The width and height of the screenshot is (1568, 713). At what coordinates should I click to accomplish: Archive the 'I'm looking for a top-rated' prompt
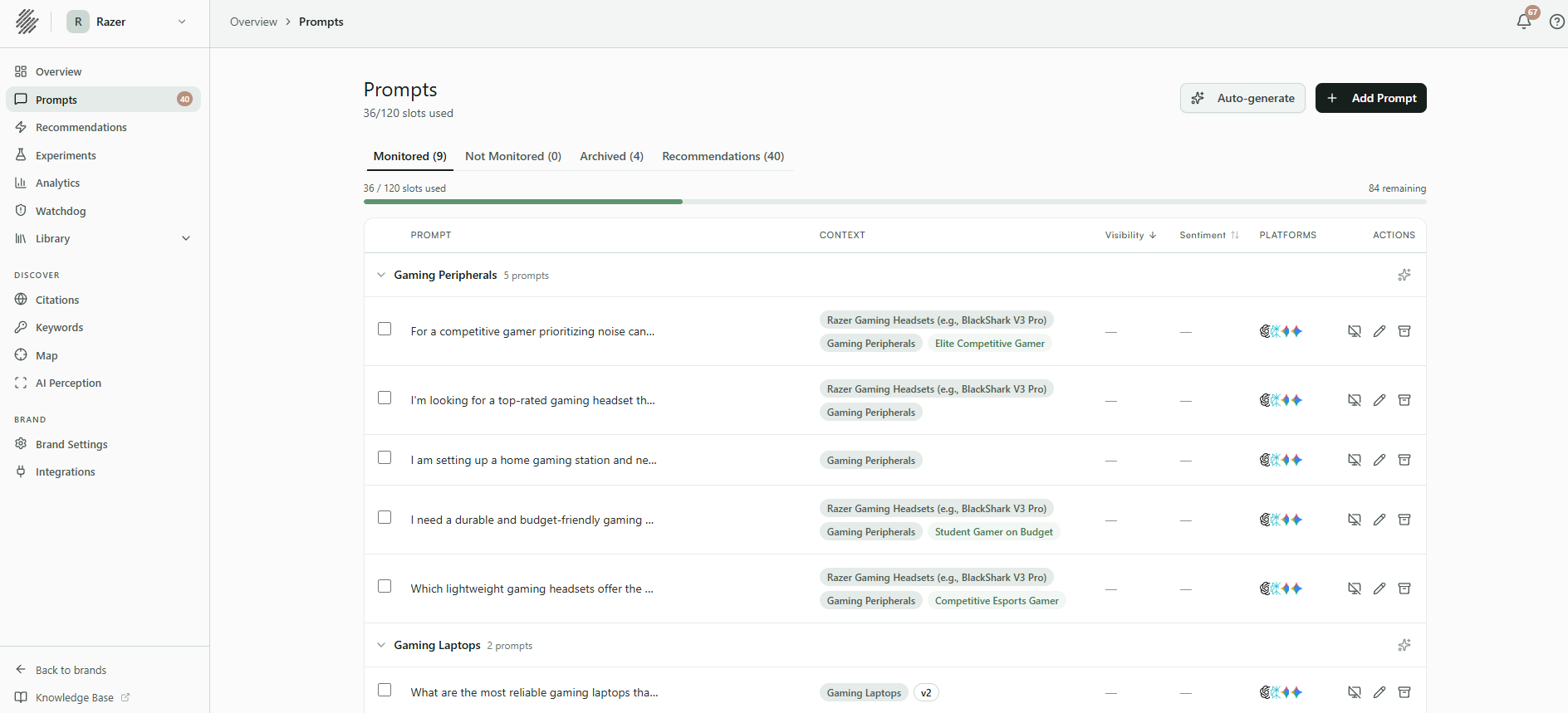[x=1404, y=400]
